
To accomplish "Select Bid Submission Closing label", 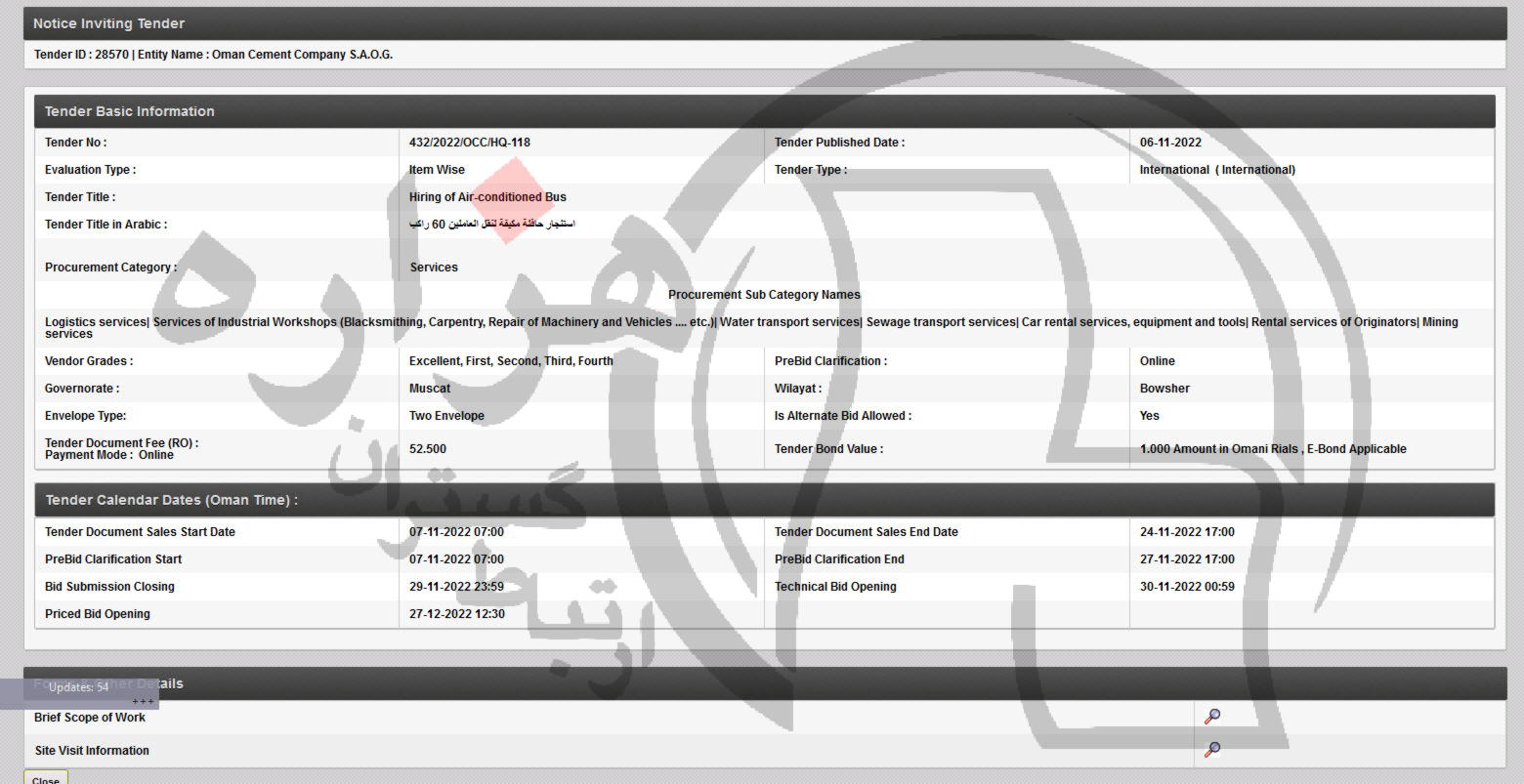I will pos(109,587).
